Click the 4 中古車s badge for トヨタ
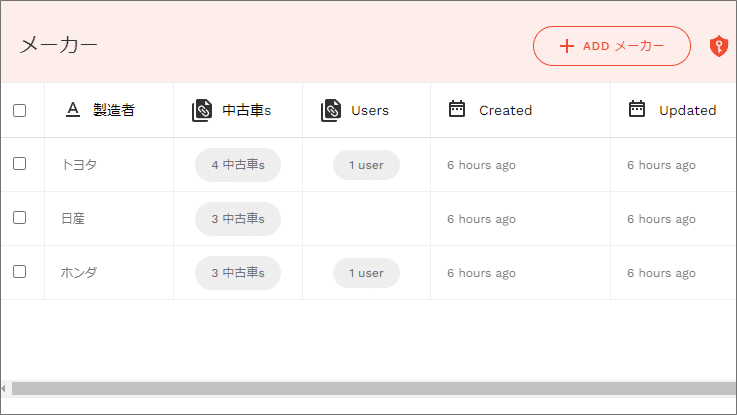Viewport: 737px width, 415px height. [238, 165]
